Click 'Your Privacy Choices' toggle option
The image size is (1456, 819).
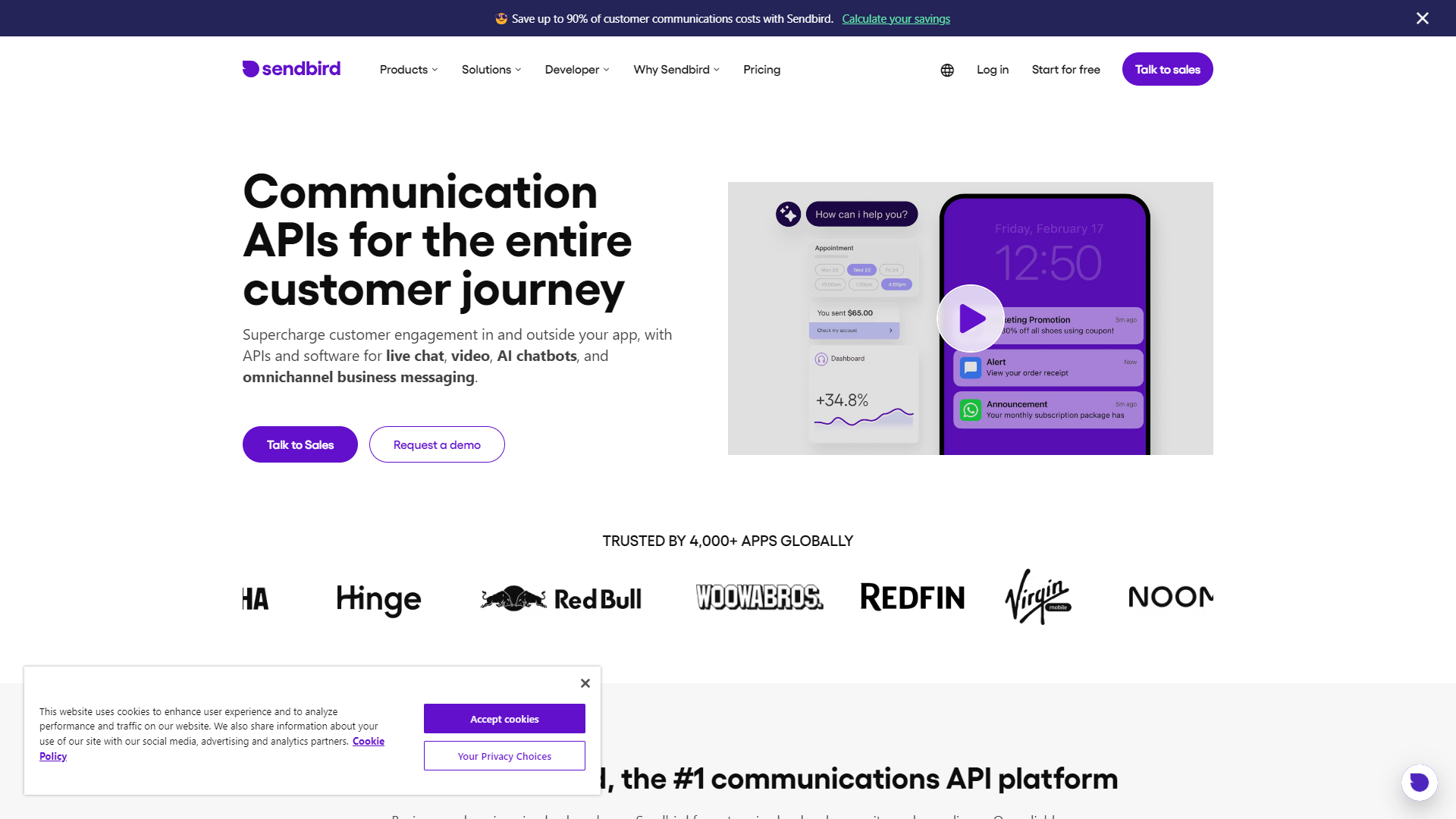(x=504, y=756)
